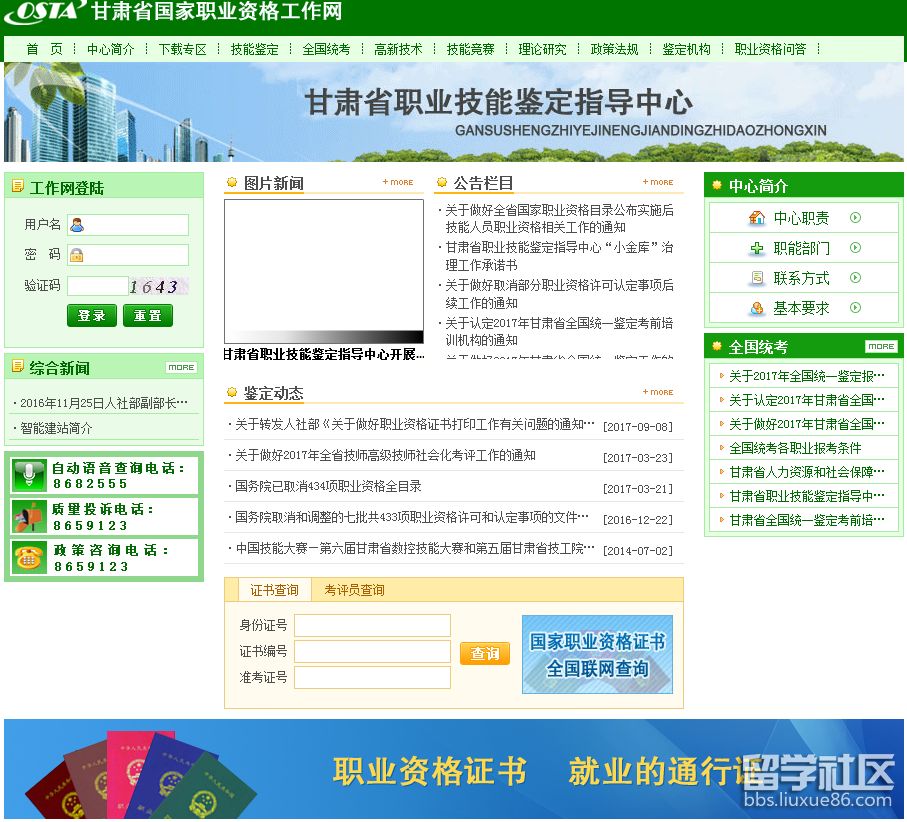Focus the 密码 input field

(128, 255)
